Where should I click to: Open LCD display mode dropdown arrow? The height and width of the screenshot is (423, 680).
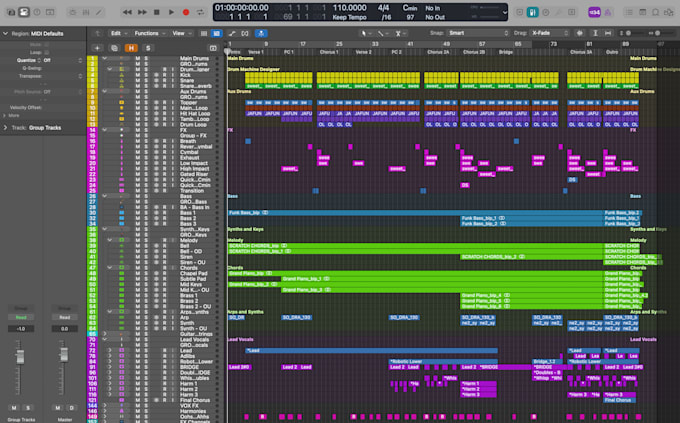coord(504,13)
